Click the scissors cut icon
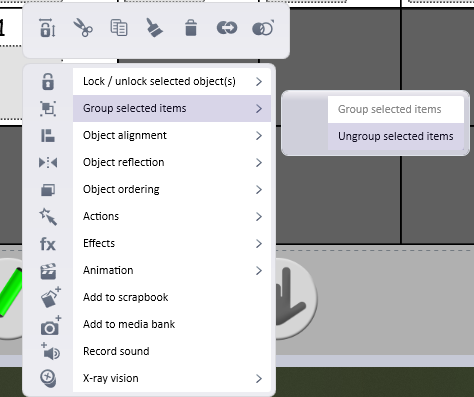The image size is (474, 397). click(x=83, y=28)
